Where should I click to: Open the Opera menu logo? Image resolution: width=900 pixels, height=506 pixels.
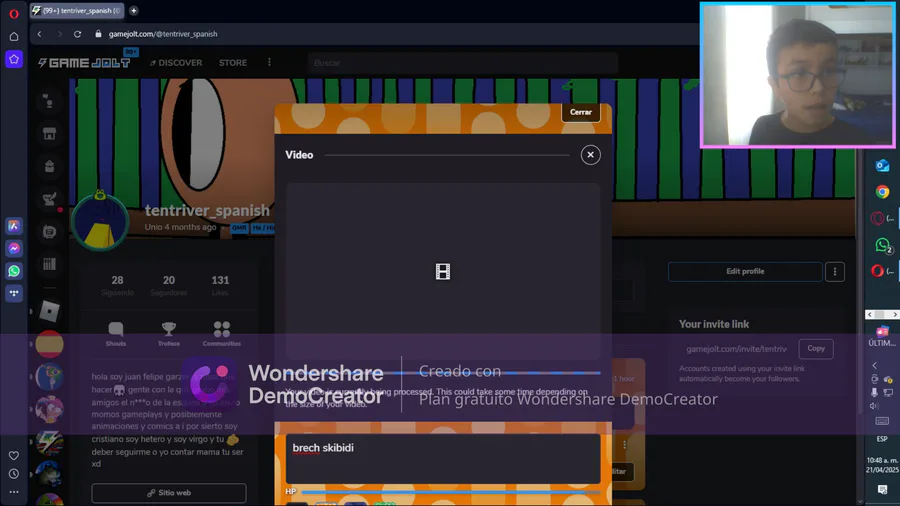[x=14, y=13]
